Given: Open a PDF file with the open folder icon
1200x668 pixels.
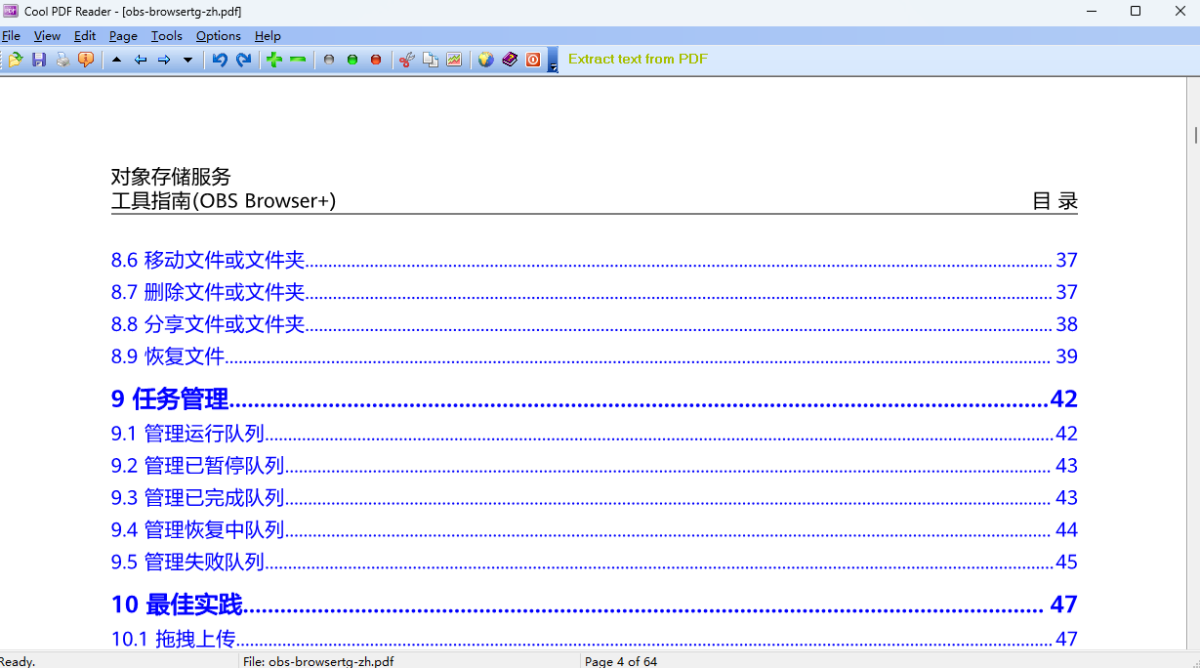Looking at the screenshot, I should coord(14,59).
